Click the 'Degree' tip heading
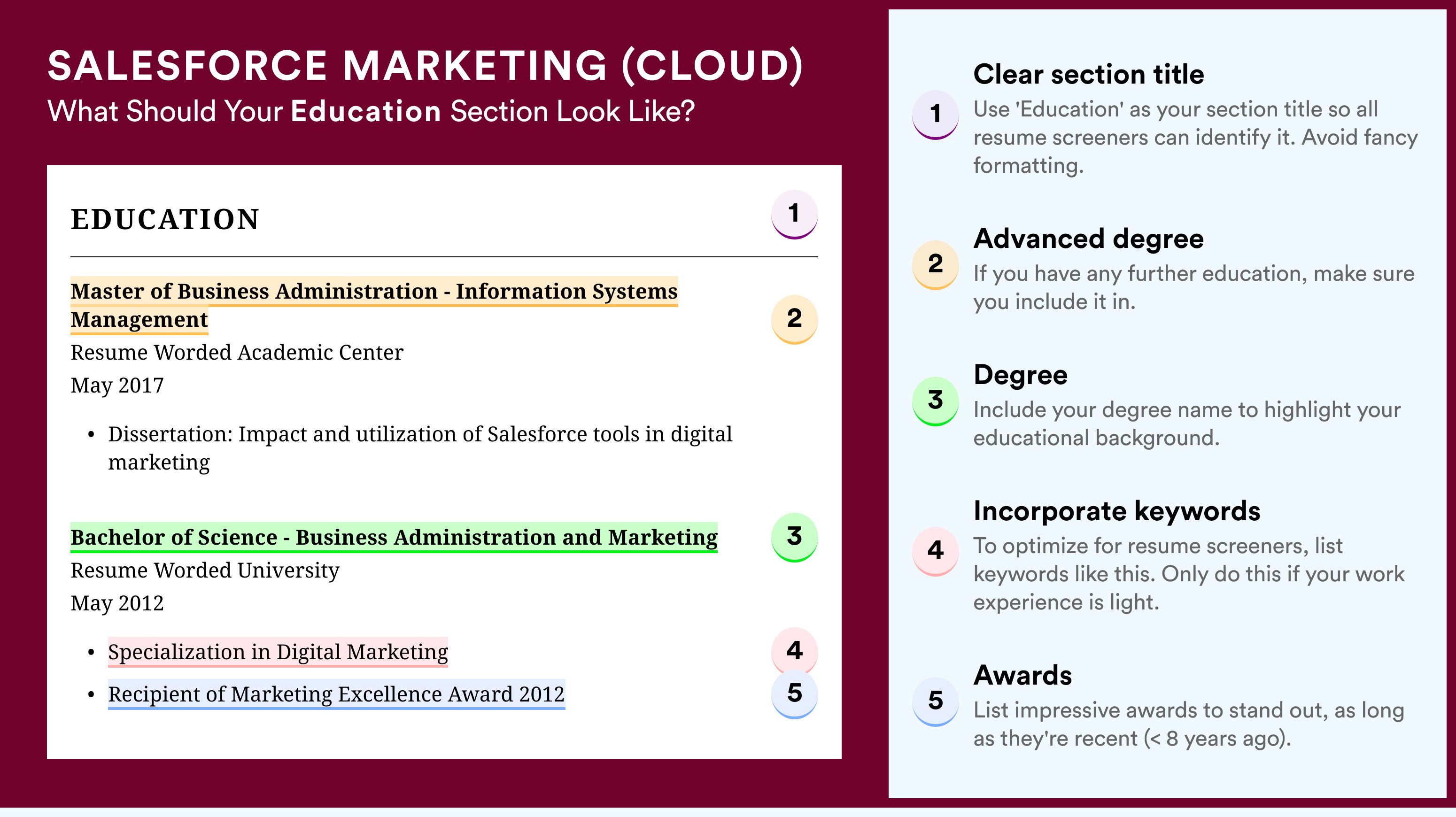This screenshot has height=817, width=1456. point(1020,375)
